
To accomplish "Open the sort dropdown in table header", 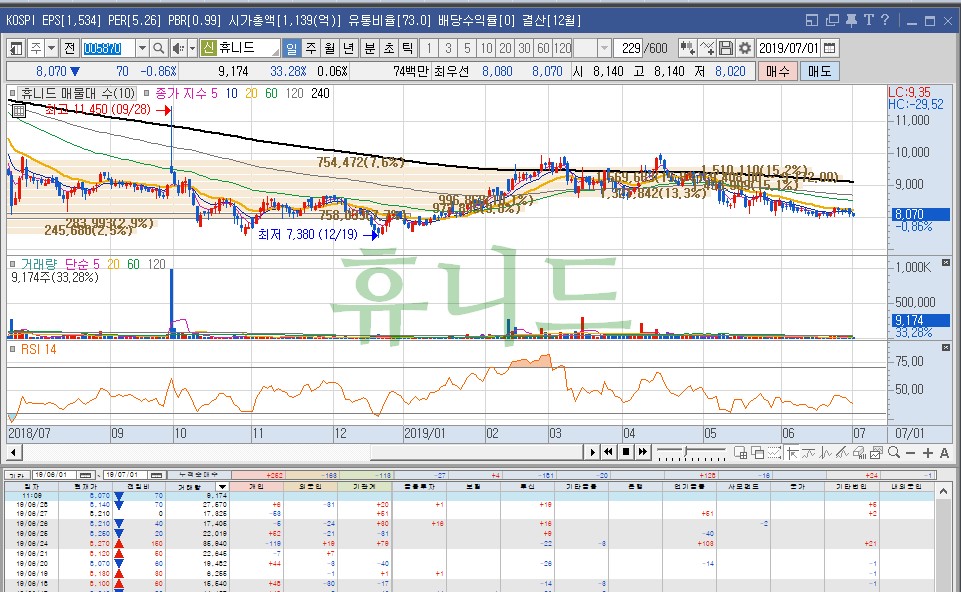I will click(222, 487).
